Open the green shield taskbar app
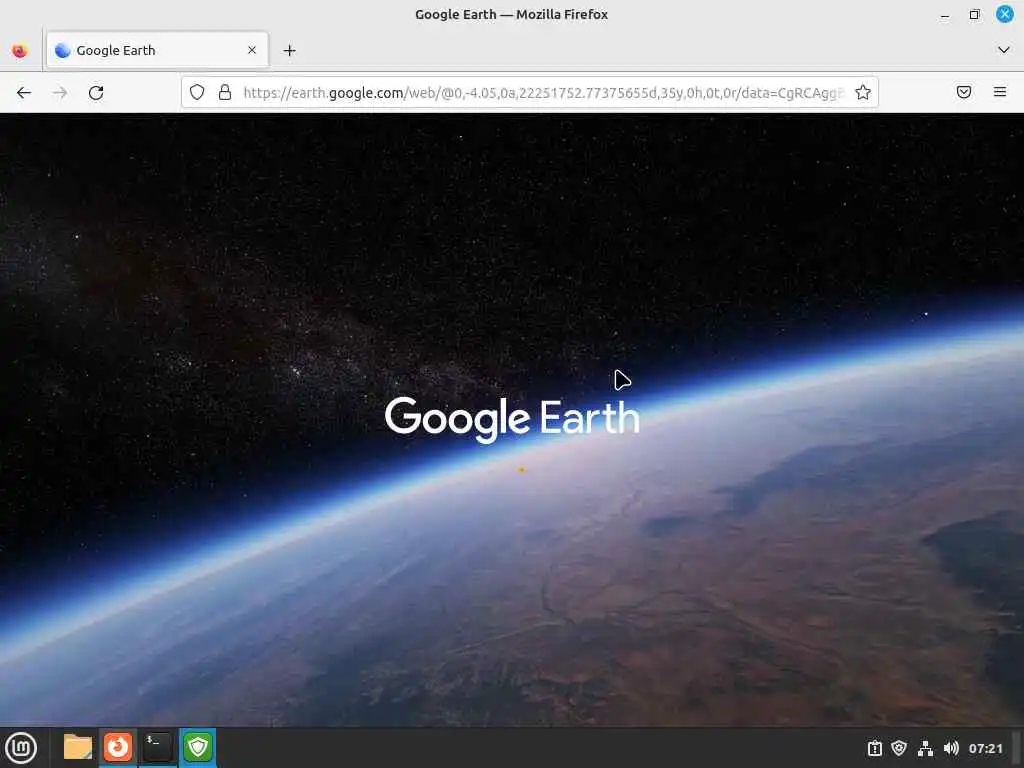This screenshot has width=1024, height=768. tap(198, 747)
